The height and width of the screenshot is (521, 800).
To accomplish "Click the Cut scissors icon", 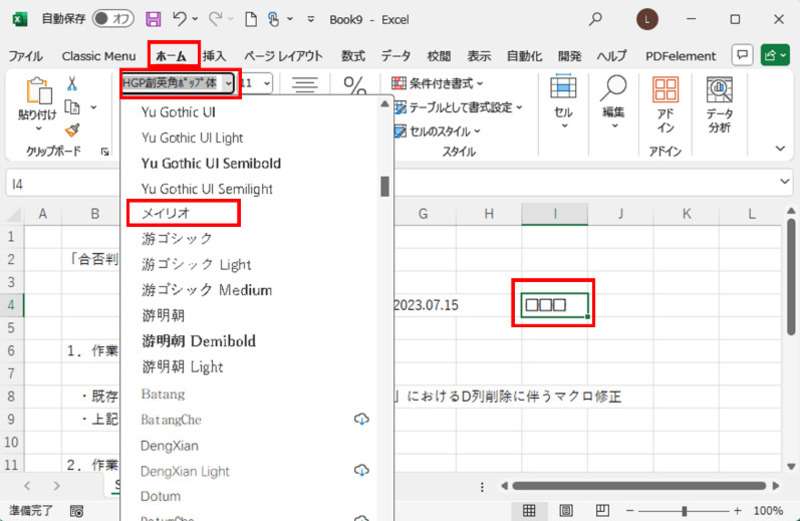I will coord(72,84).
